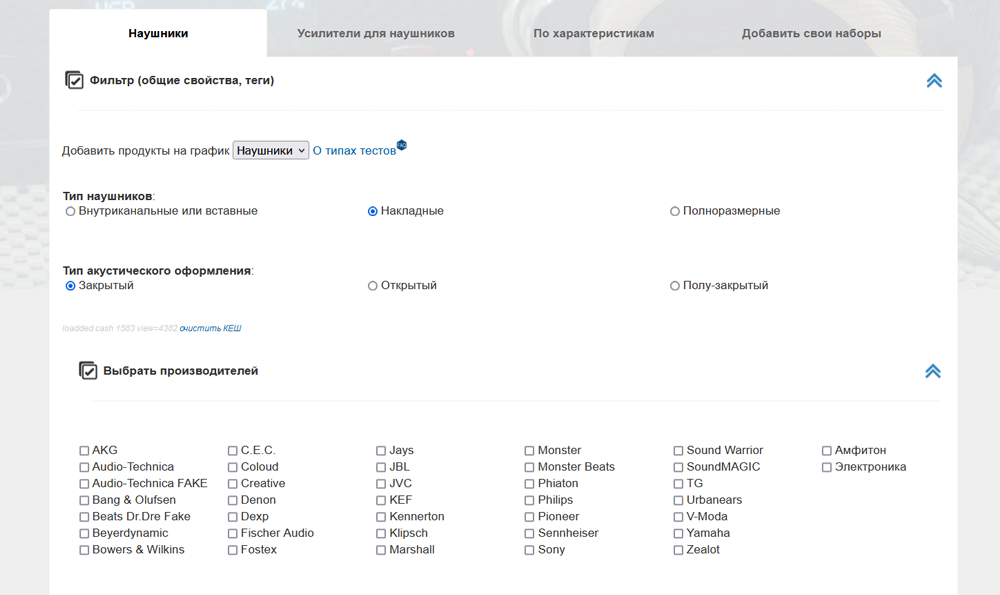Check the Fostex checkbox

(233, 550)
